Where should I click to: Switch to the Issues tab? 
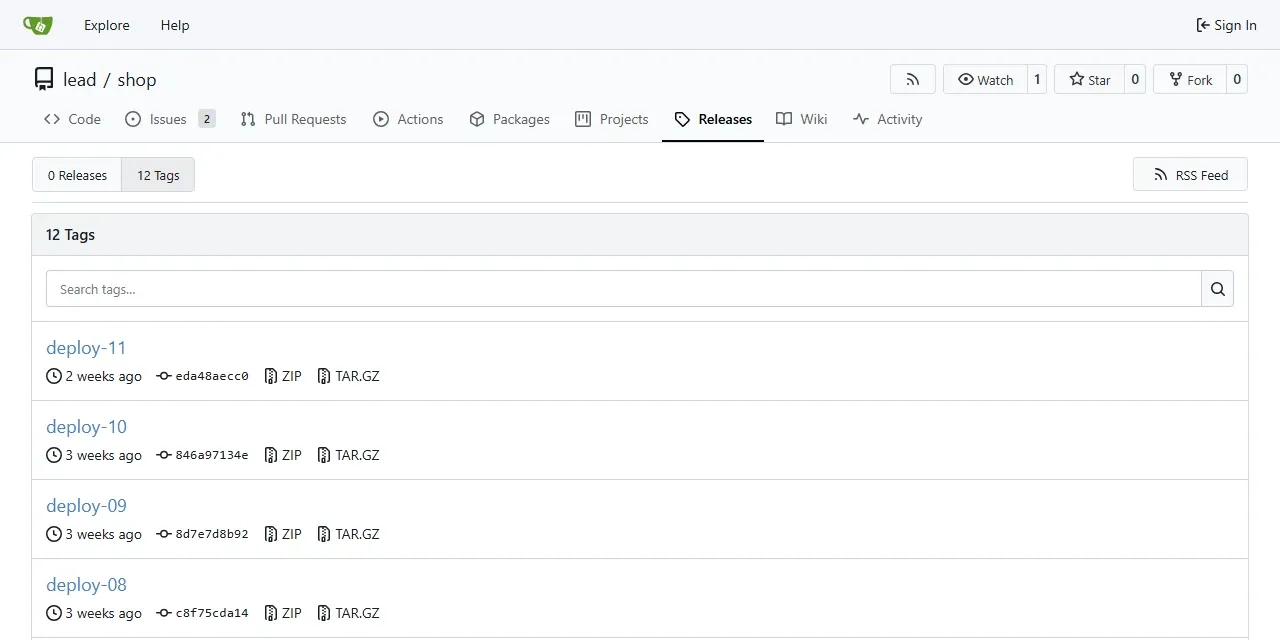click(170, 119)
